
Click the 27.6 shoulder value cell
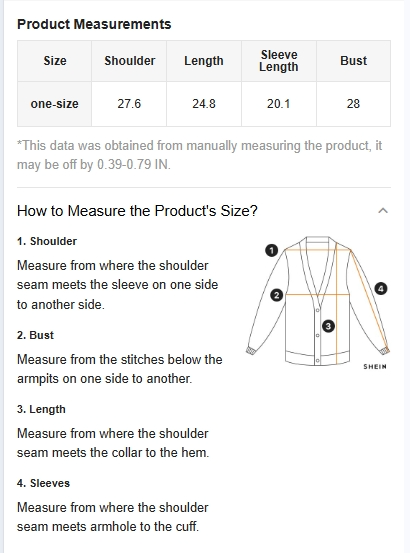pos(129,104)
